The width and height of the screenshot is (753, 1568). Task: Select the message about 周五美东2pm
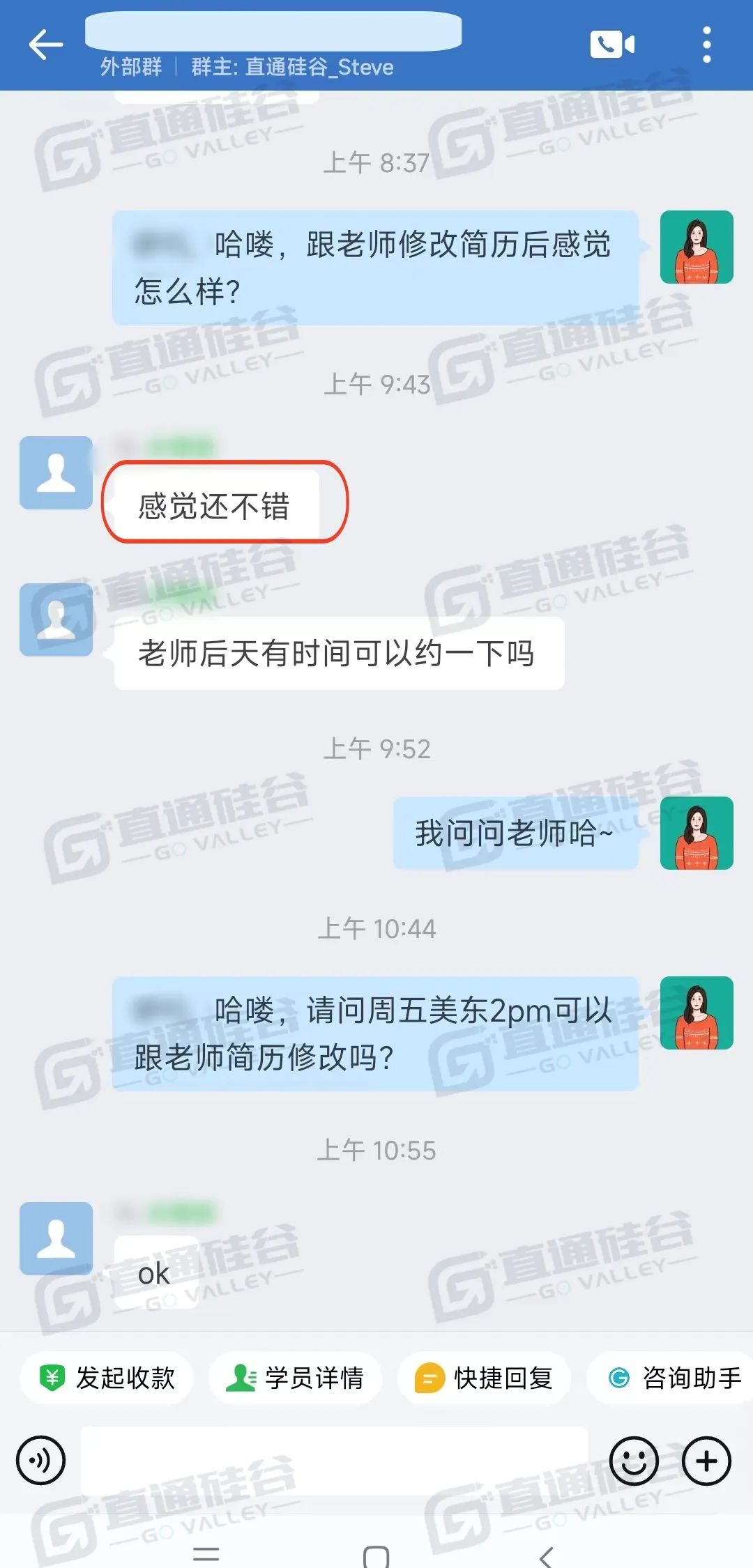(x=376, y=1033)
